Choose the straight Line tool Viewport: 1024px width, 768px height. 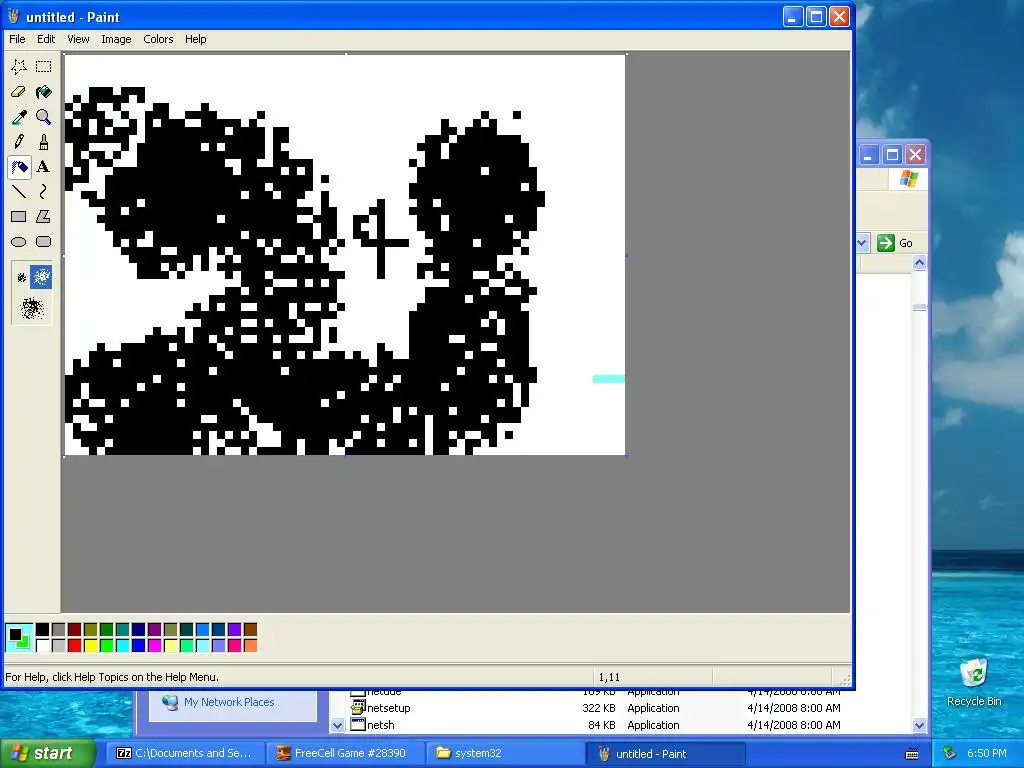19,192
